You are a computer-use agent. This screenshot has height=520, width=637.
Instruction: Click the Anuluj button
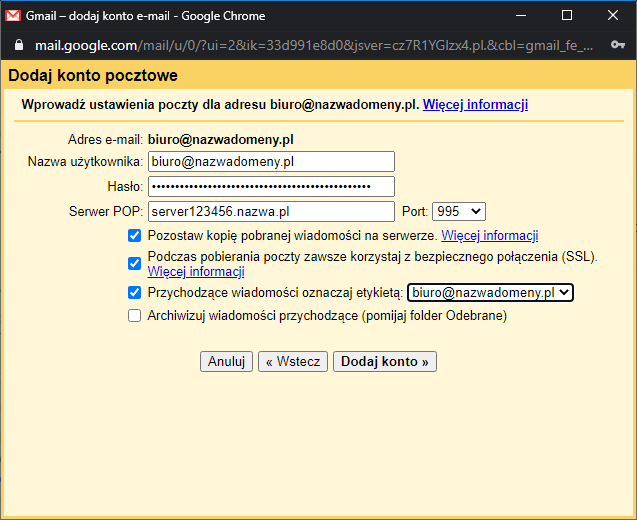[x=226, y=362]
